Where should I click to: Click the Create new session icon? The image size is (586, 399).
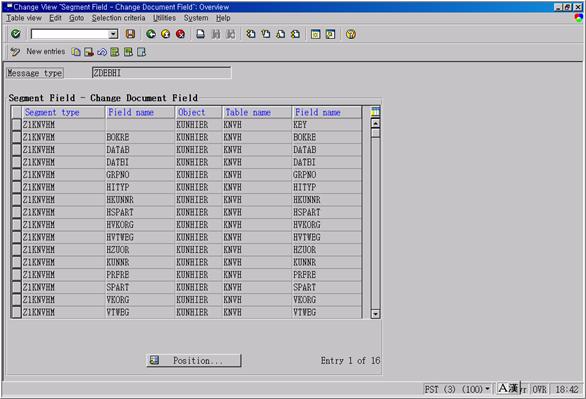click(x=315, y=34)
